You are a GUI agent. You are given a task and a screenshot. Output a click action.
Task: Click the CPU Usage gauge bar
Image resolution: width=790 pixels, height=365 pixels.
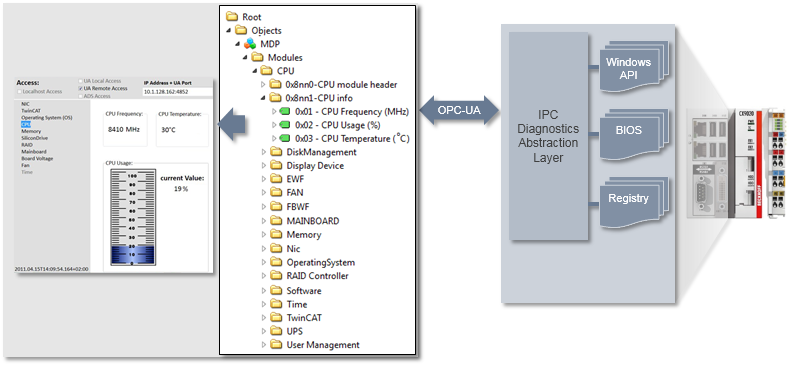[x=132, y=218]
